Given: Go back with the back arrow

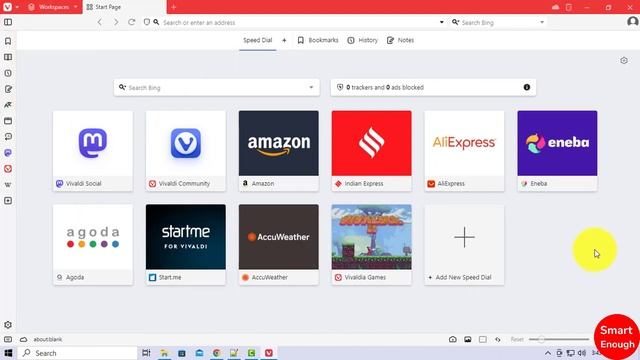Looking at the screenshot, I should click(100, 22).
